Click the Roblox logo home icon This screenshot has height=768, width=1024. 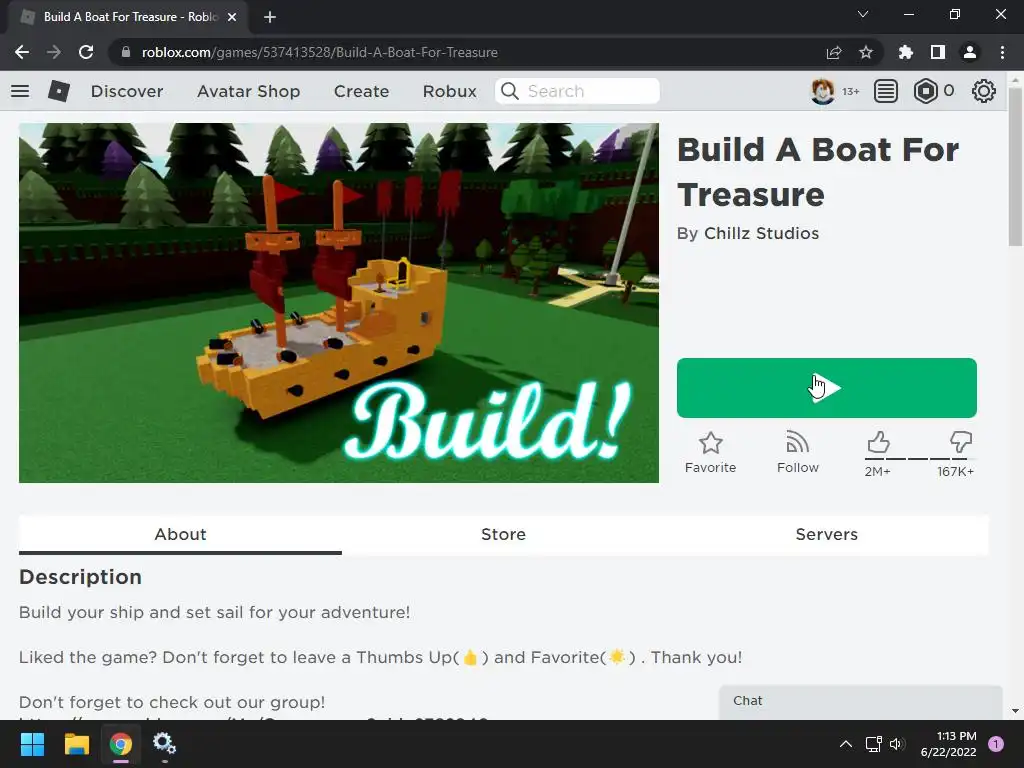pyautogui.click(x=59, y=91)
